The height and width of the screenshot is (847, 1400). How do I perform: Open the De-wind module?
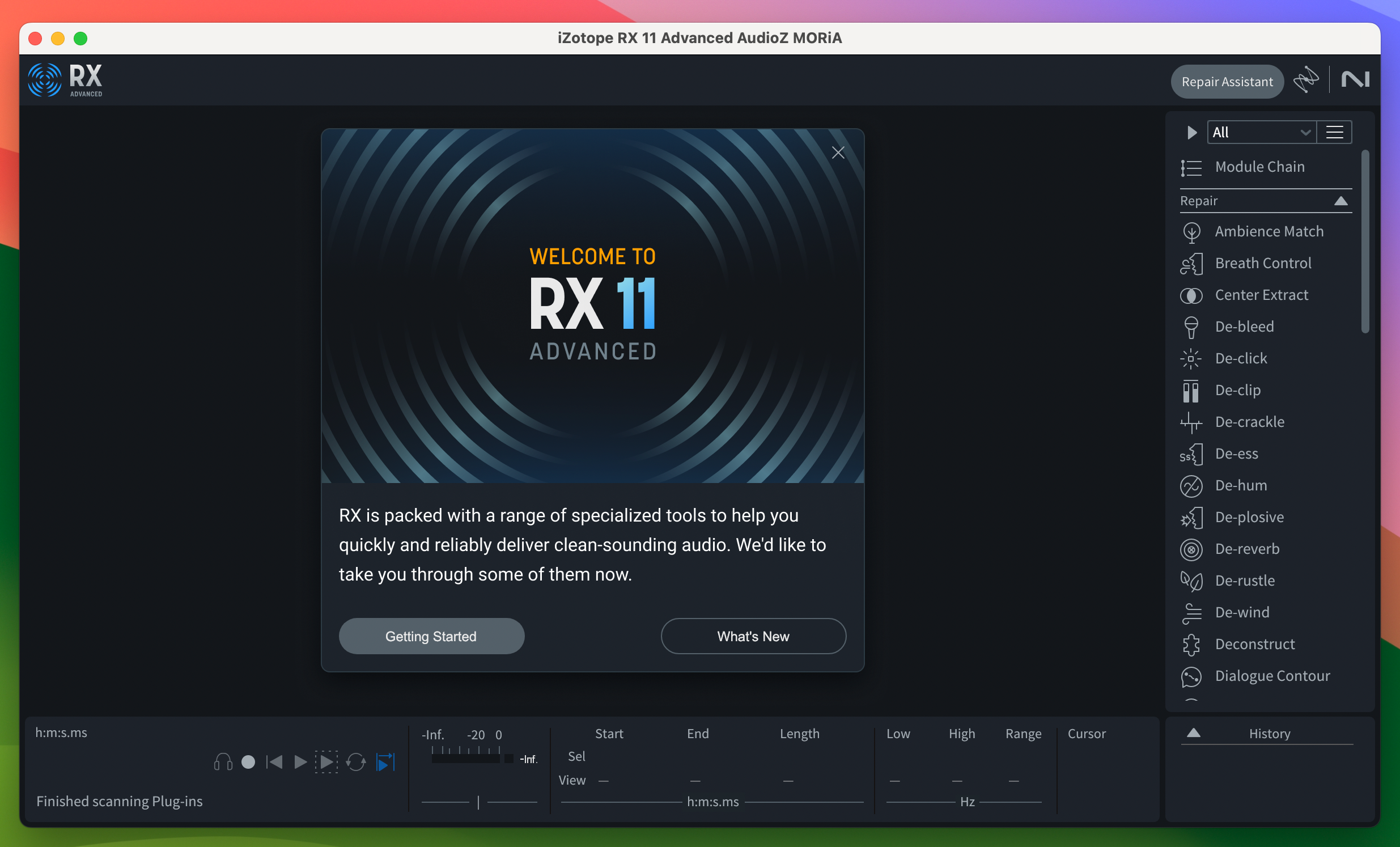(x=1225, y=613)
